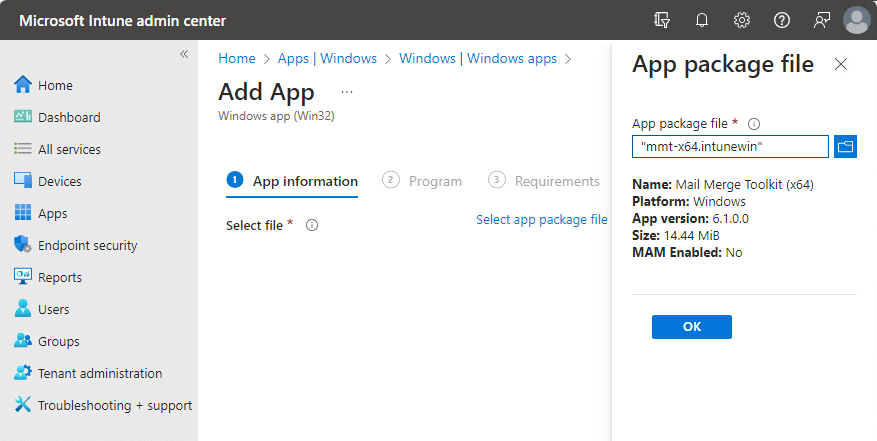Click the Dashboard chart icon
The image size is (877, 441).
[23, 116]
